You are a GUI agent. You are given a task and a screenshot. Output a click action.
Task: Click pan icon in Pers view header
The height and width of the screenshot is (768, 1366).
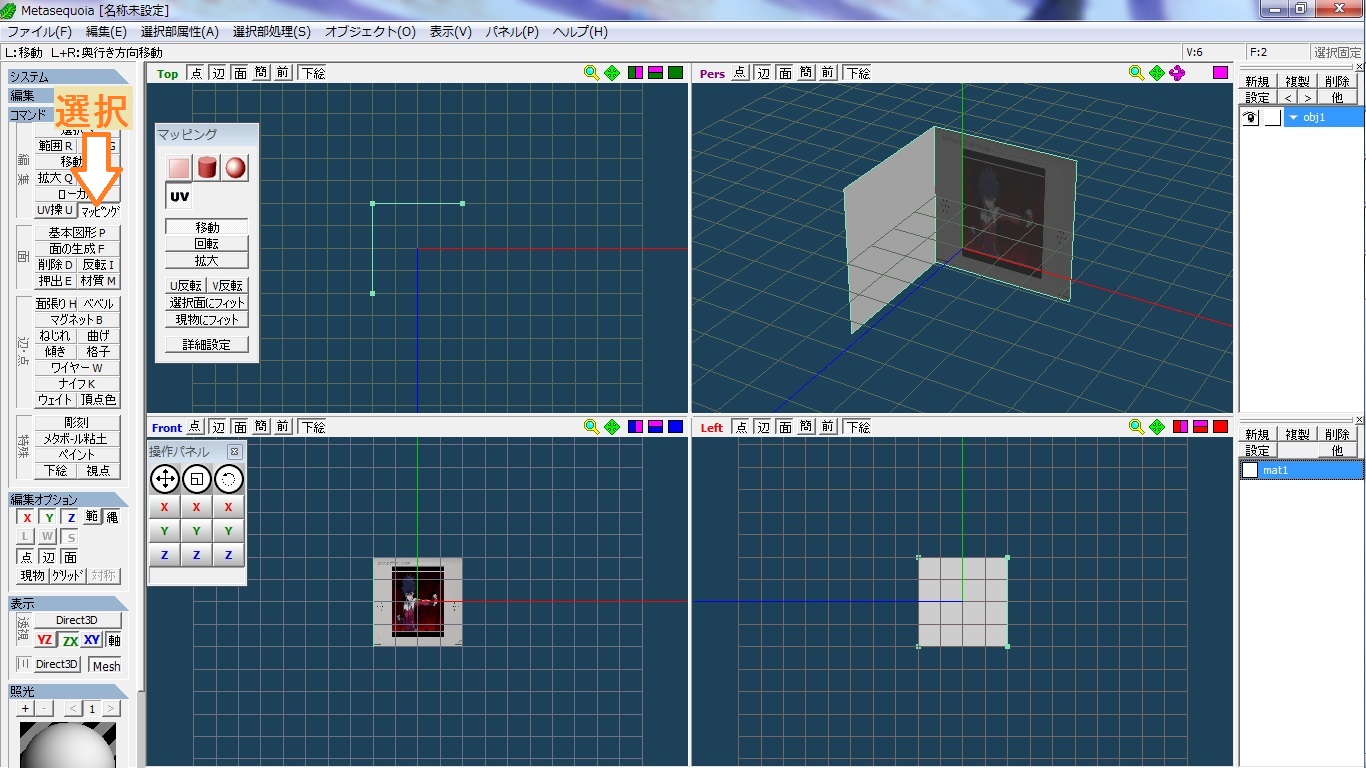[1157, 73]
